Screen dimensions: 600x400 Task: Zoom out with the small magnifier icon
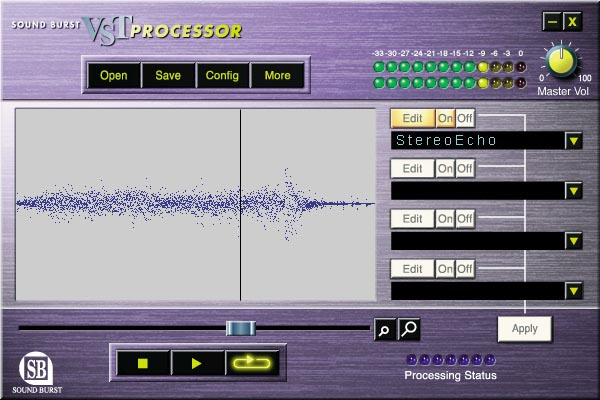pyautogui.click(x=385, y=329)
